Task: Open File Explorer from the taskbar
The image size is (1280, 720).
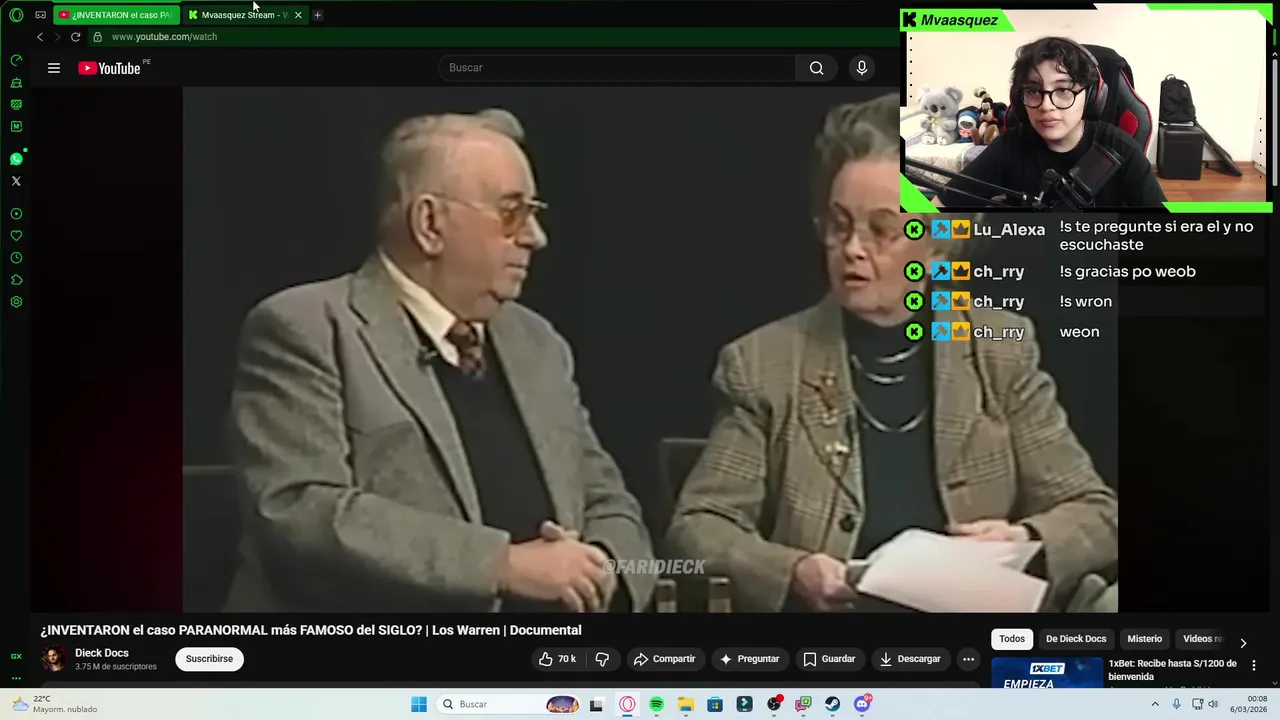Action: pos(686,704)
